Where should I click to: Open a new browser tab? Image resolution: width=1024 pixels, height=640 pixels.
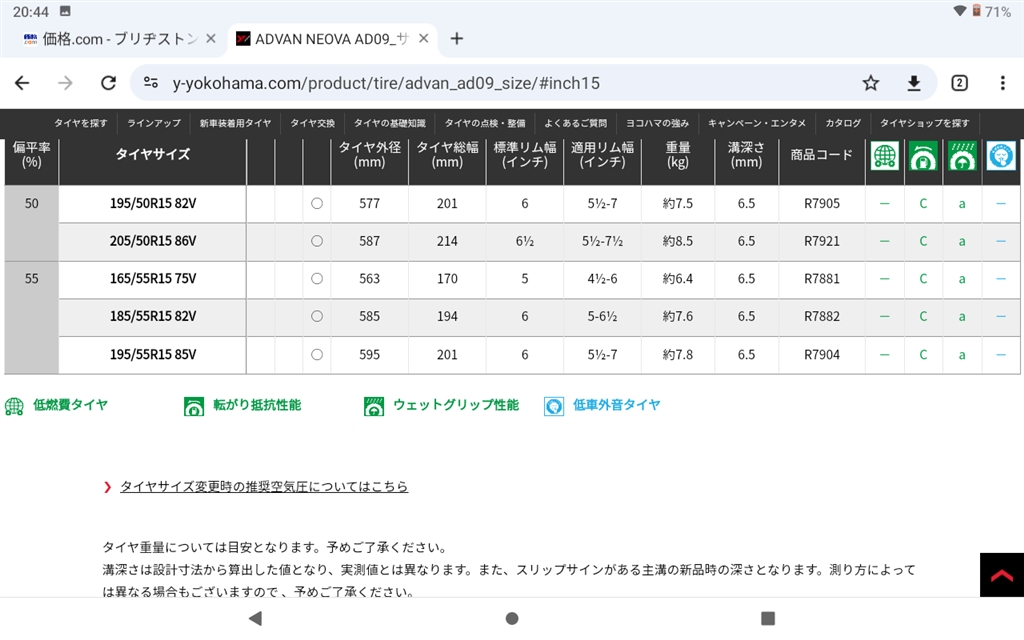tap(457, 39)
